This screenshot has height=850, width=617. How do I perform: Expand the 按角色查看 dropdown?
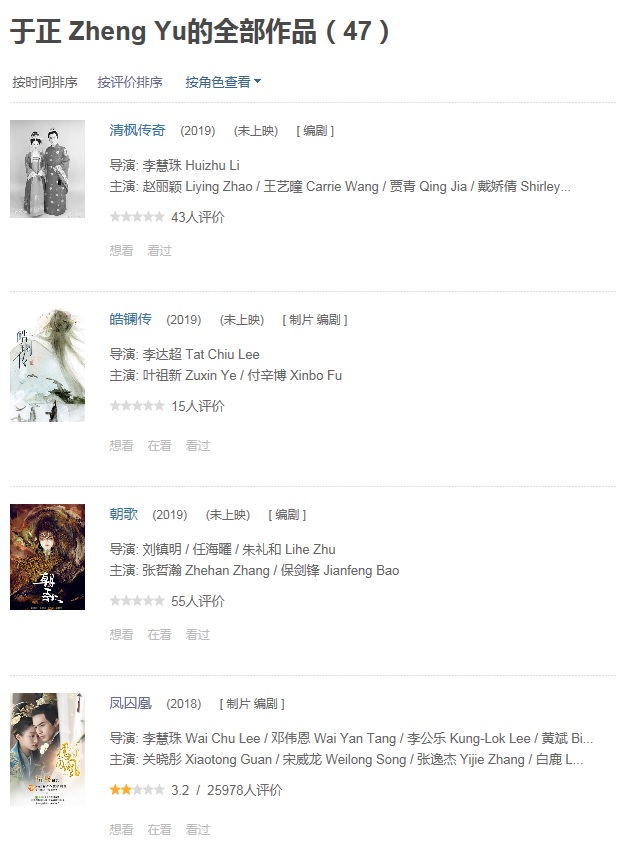pyautogui.click(x=223, y=82)
